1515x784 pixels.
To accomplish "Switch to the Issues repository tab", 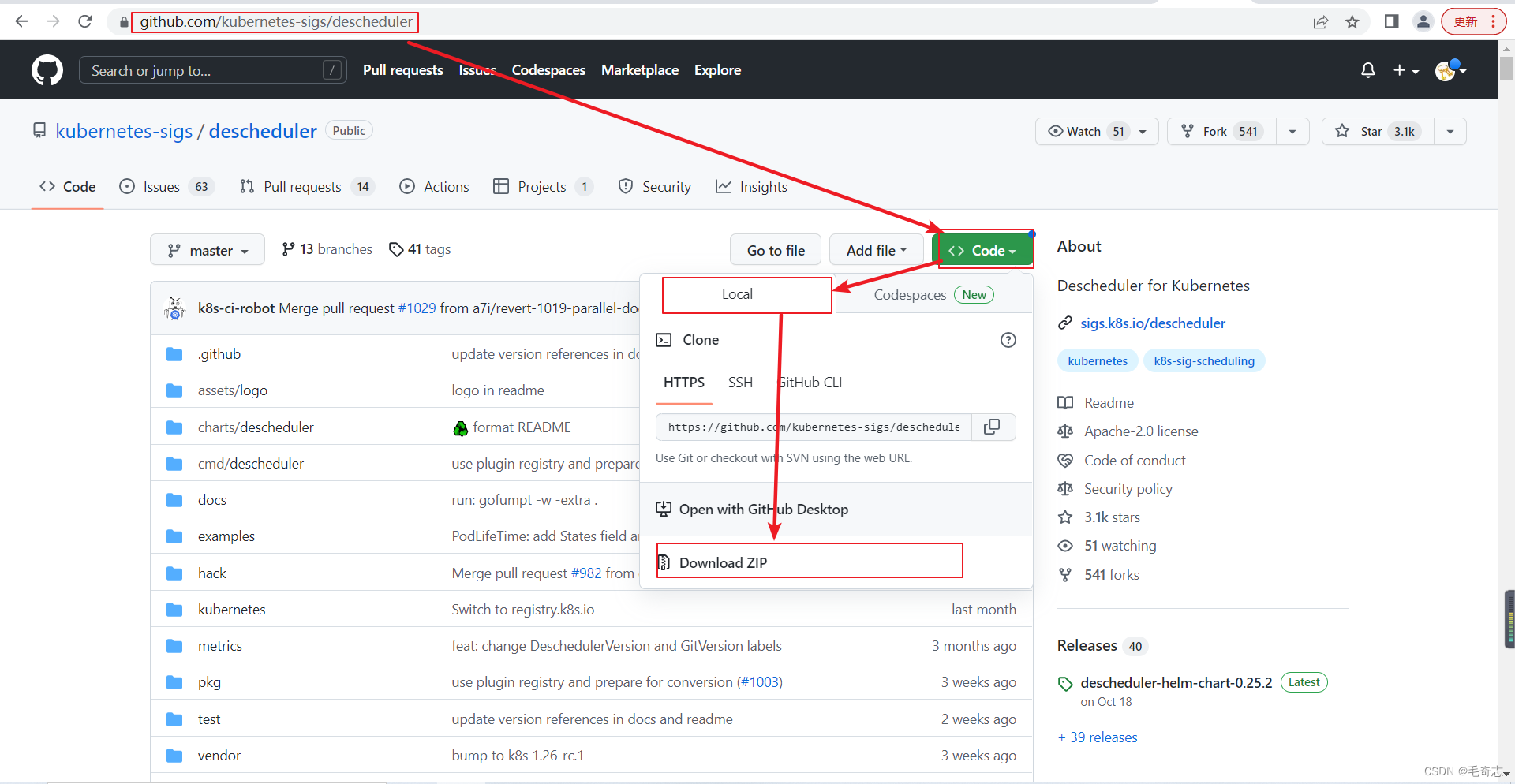I will (x=166, y=187).
